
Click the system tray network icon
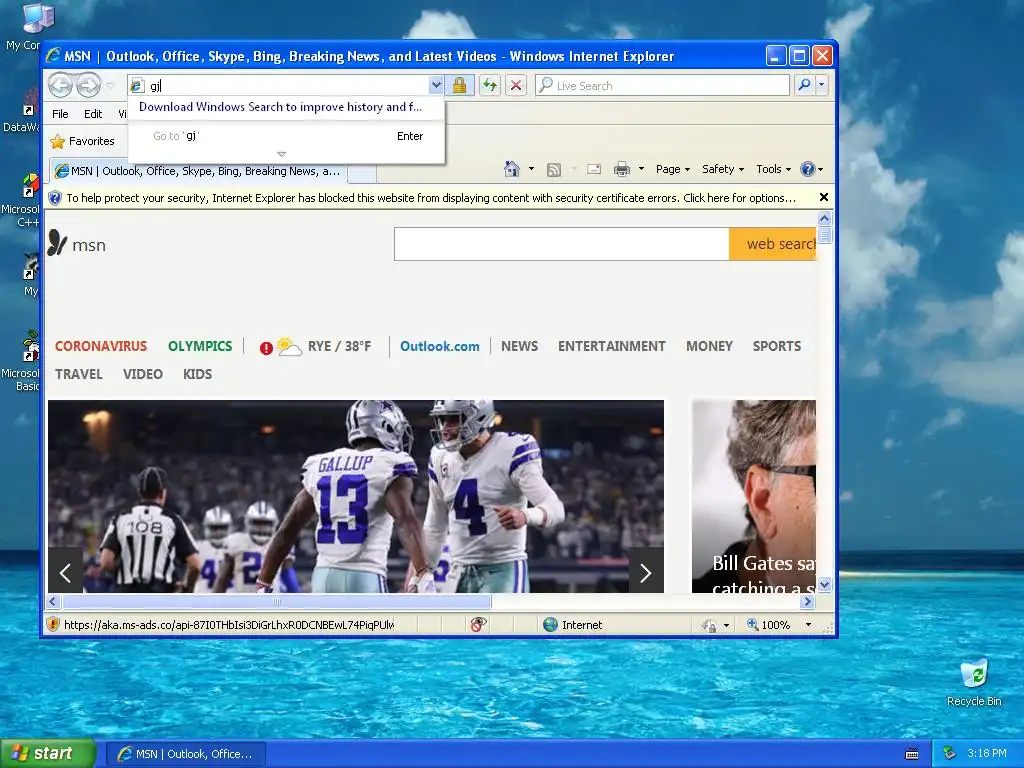950,754
